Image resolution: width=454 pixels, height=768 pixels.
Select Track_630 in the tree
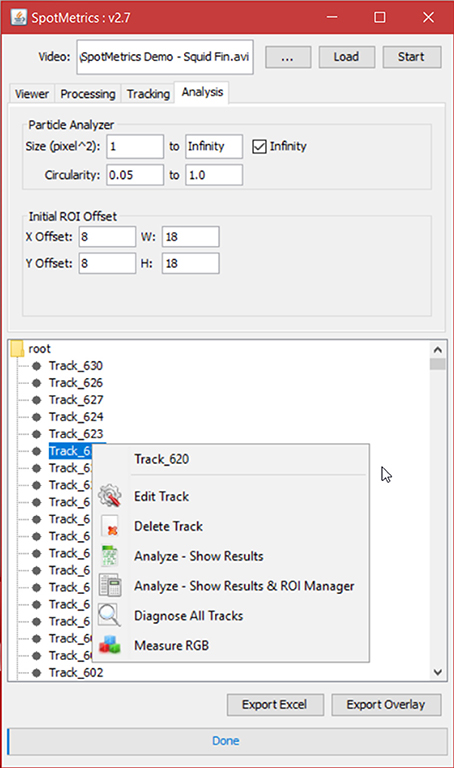coord(76,366)
